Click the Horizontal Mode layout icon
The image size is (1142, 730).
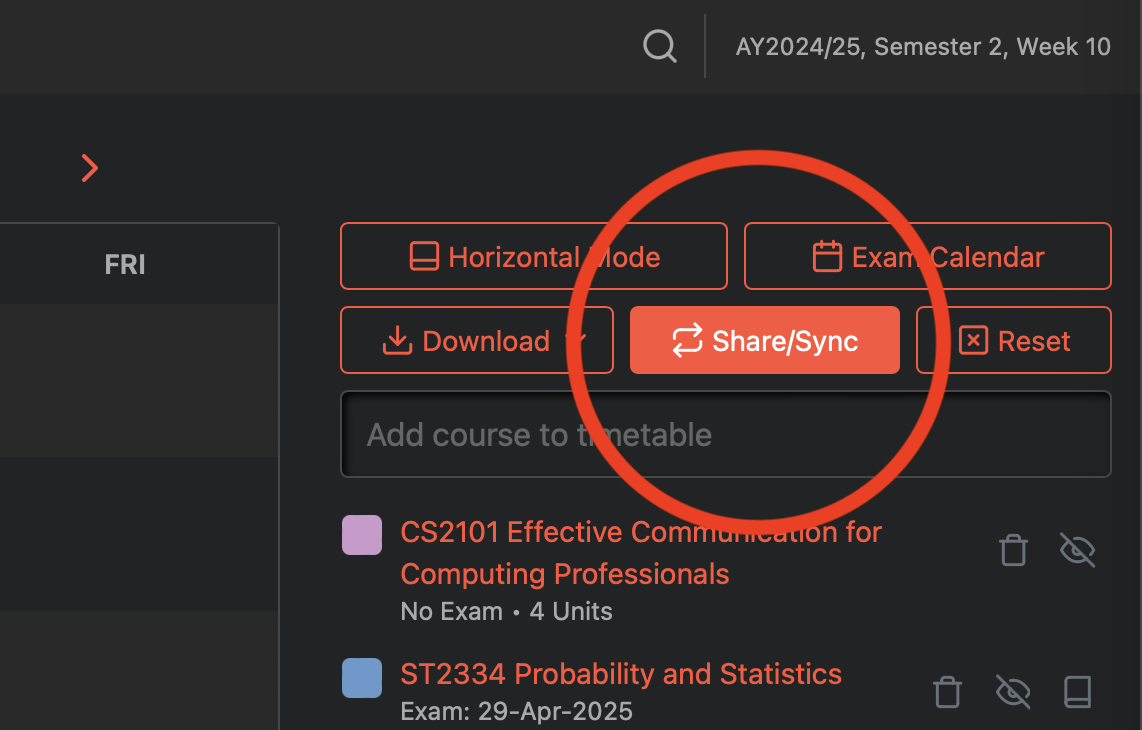pos(424,256)
